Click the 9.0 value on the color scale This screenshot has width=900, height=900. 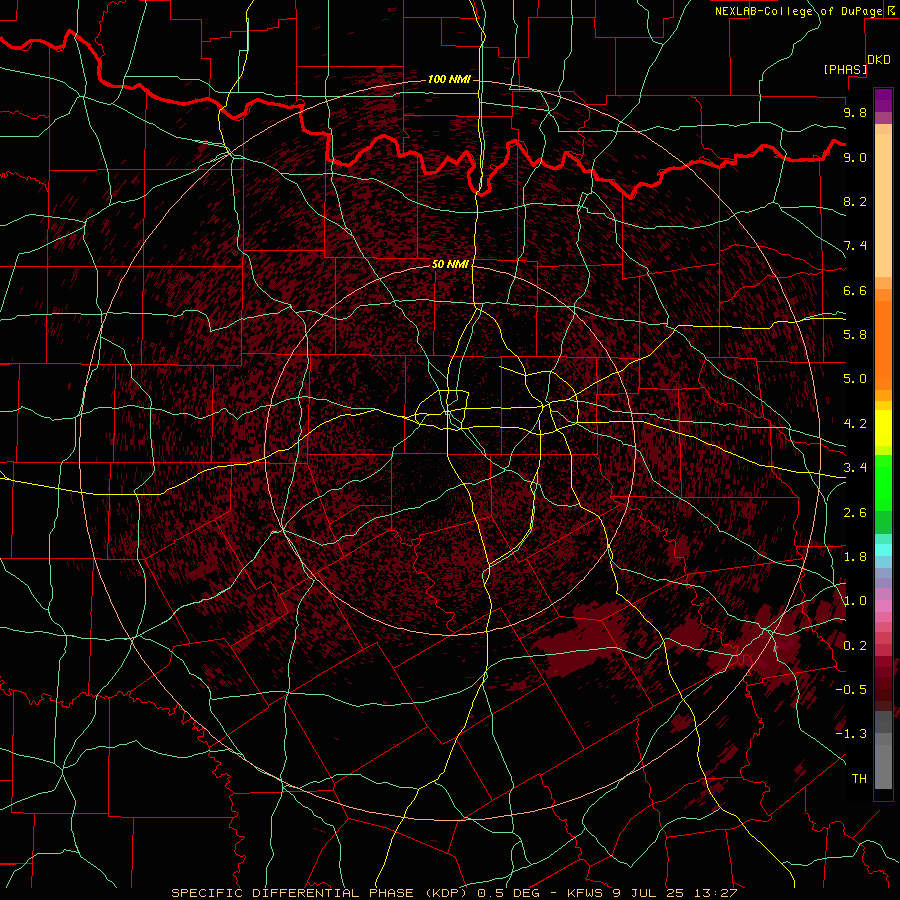(855, 157)
